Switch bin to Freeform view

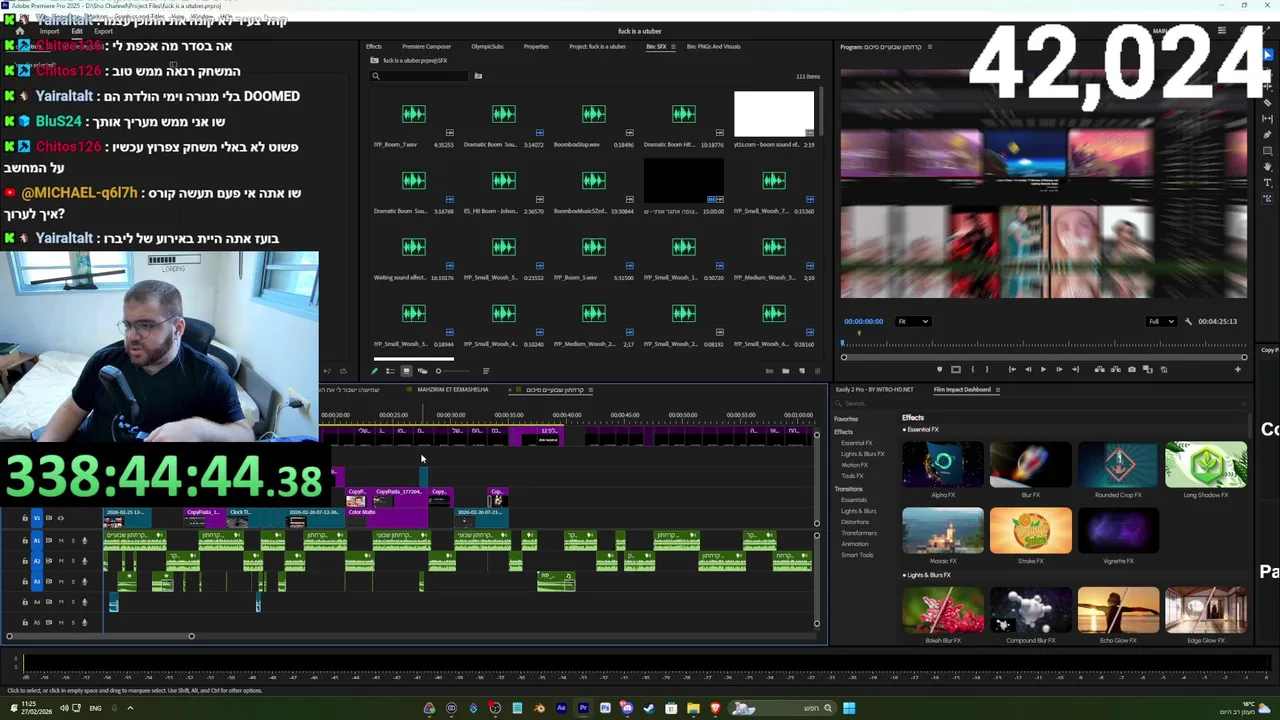pos(422,371)
